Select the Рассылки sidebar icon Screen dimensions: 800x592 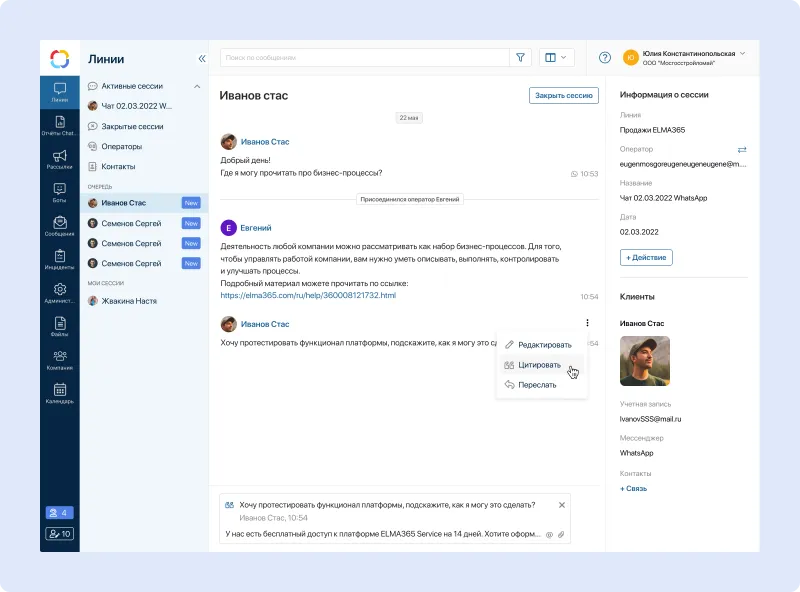[59, 158]
